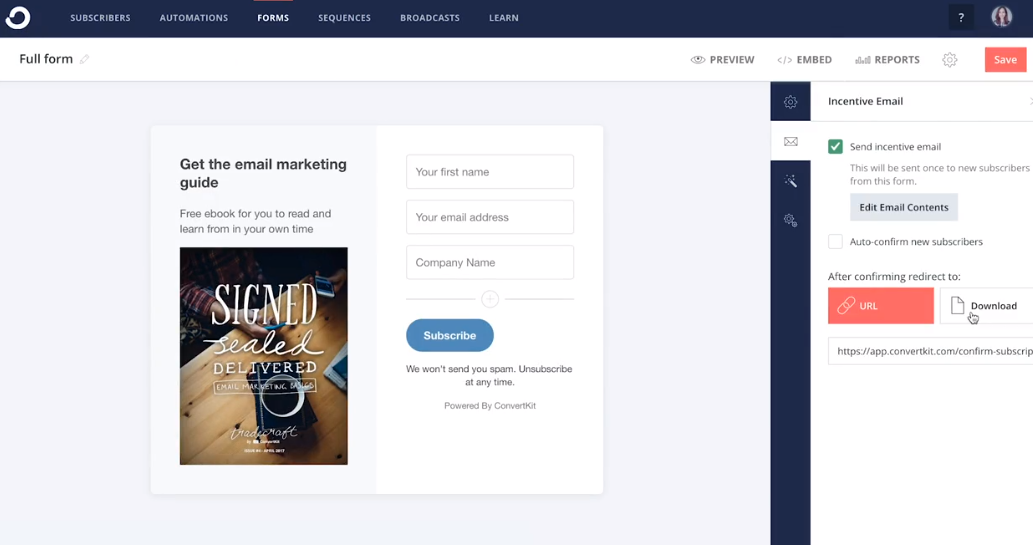
Task: Select the general settings gear sidebar icon
Action: point(791,101)
